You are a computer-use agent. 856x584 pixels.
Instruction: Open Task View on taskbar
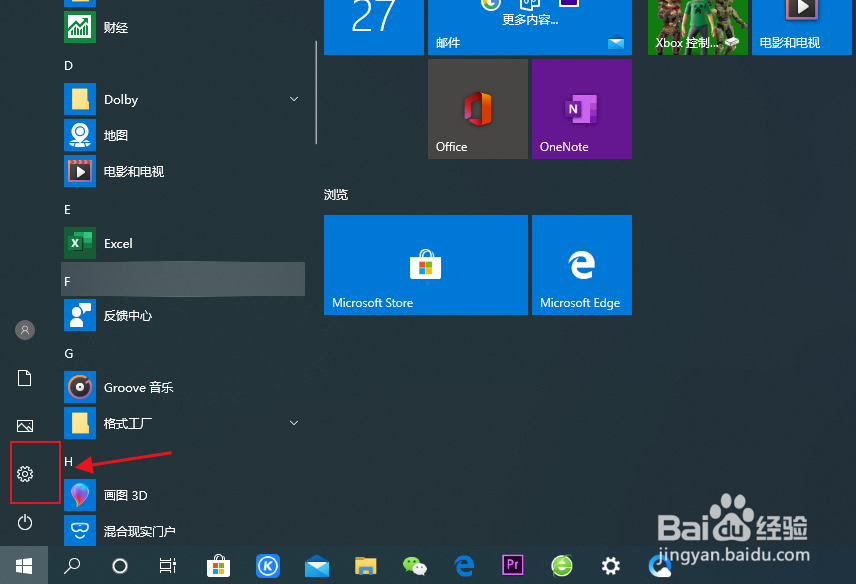pos(168,565)
